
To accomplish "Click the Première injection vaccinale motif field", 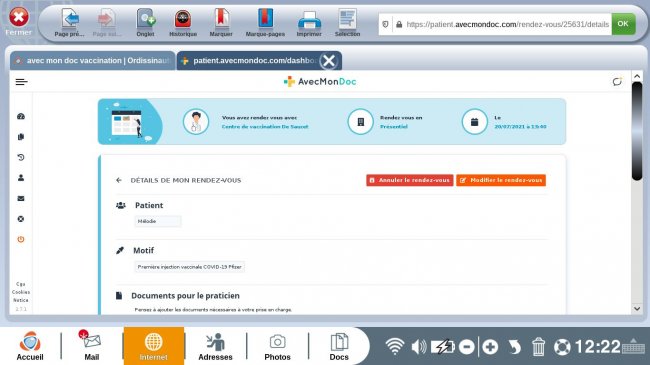I will (x=189, y=267).
